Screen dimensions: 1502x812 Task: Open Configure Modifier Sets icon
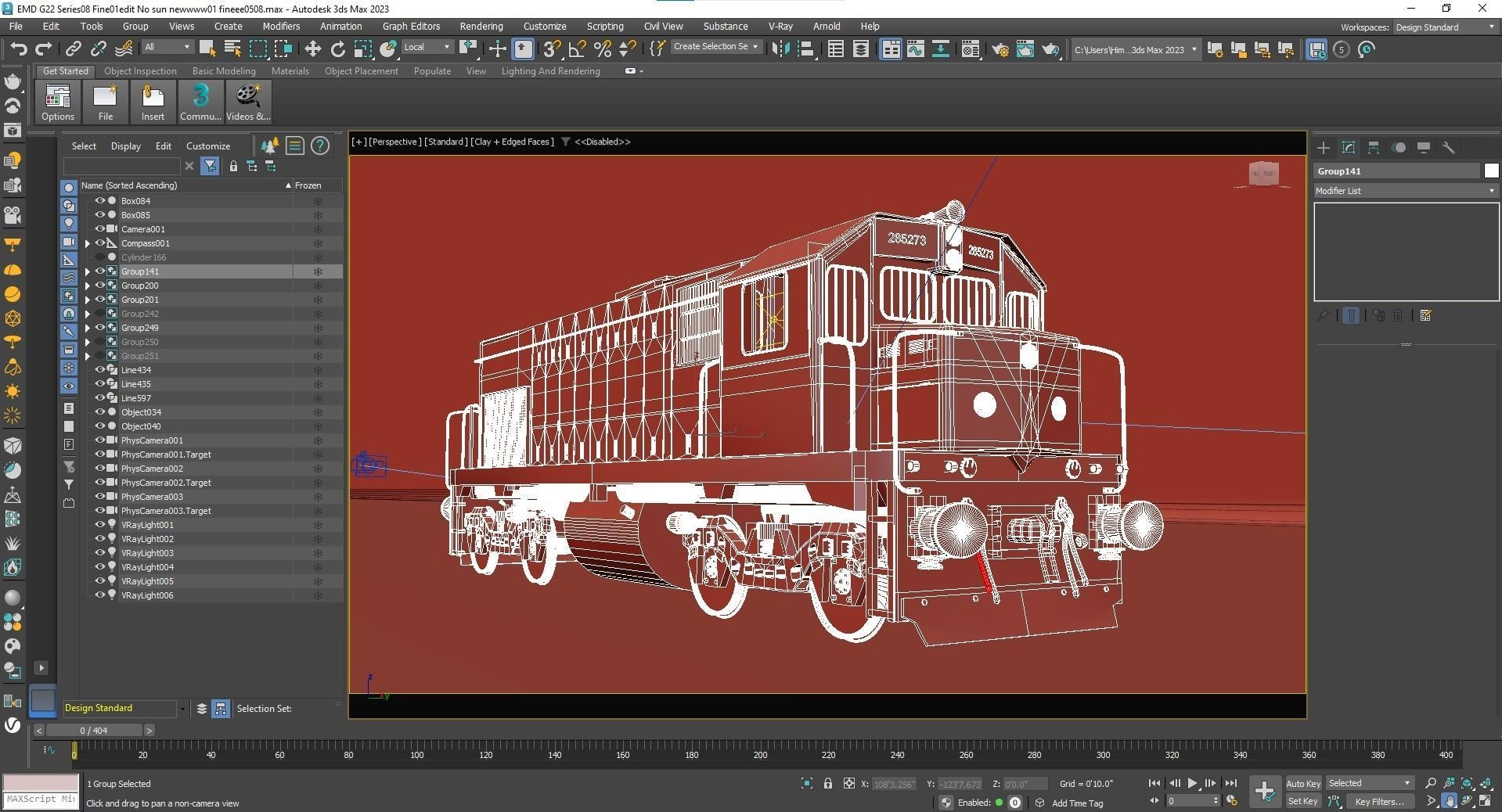[1425, 316]
